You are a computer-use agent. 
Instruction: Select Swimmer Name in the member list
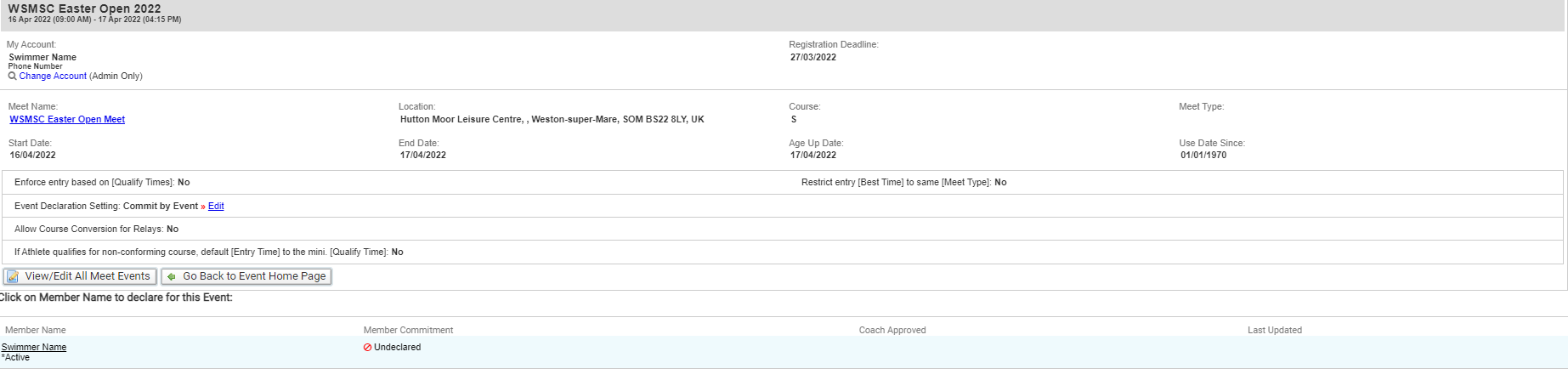point(34,347)
